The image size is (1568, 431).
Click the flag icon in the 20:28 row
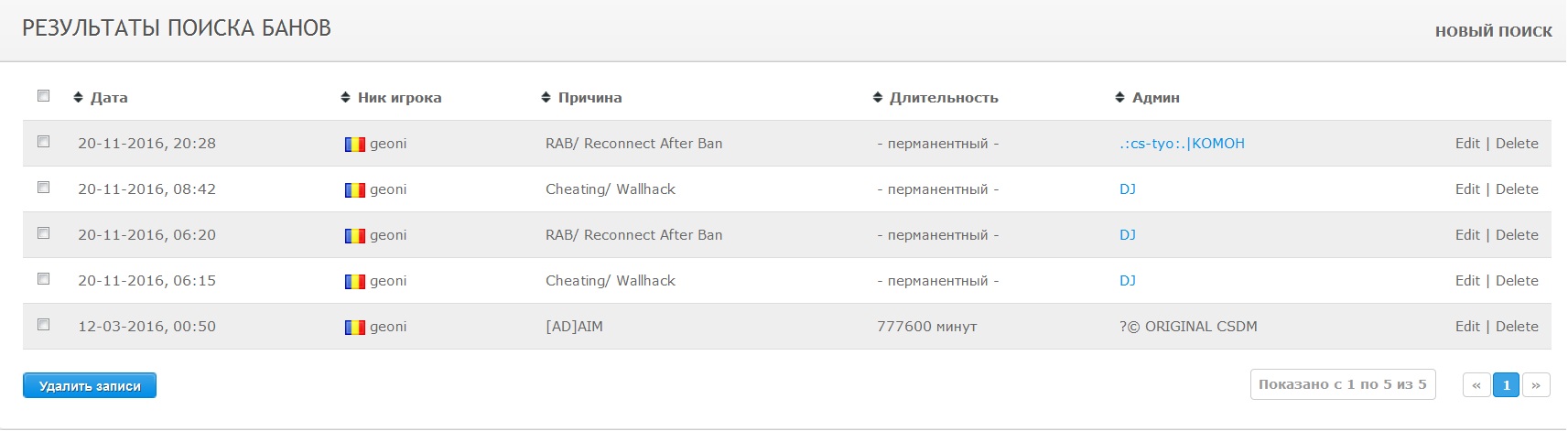(x=355, y=145)
